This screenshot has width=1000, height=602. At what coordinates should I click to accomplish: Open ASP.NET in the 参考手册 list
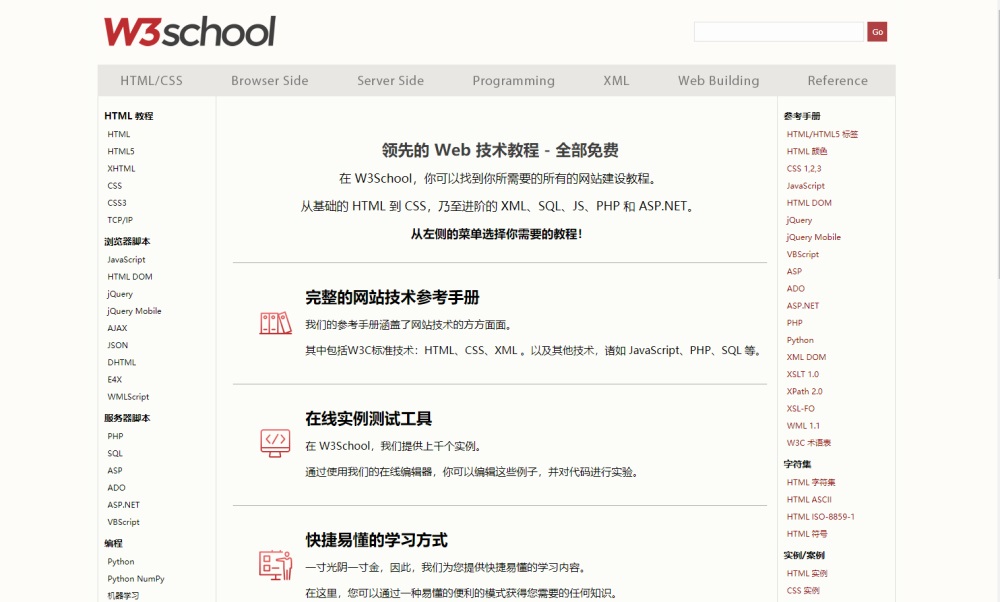(802, 305)
